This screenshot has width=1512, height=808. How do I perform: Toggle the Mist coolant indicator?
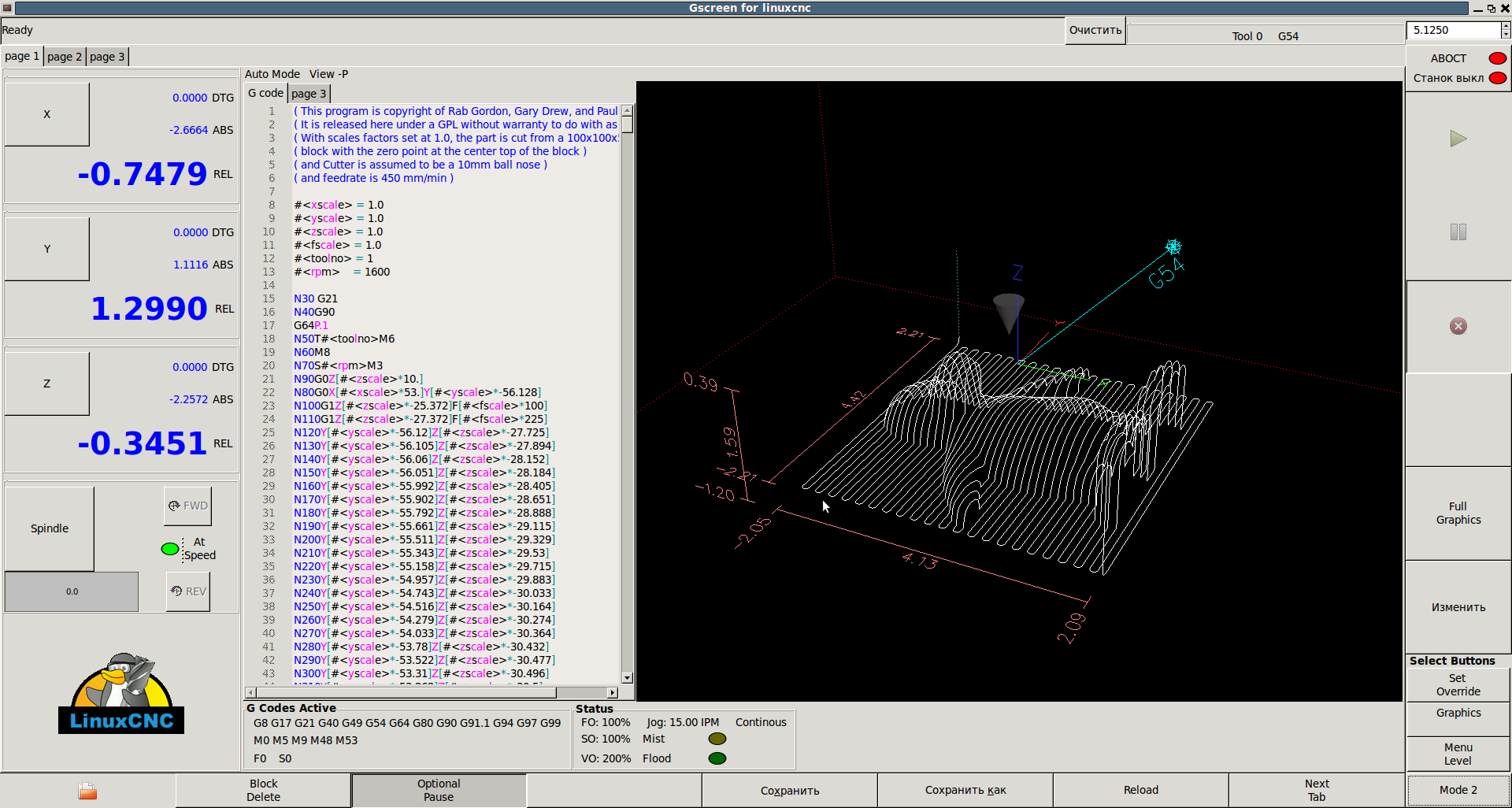coord(717,739)
